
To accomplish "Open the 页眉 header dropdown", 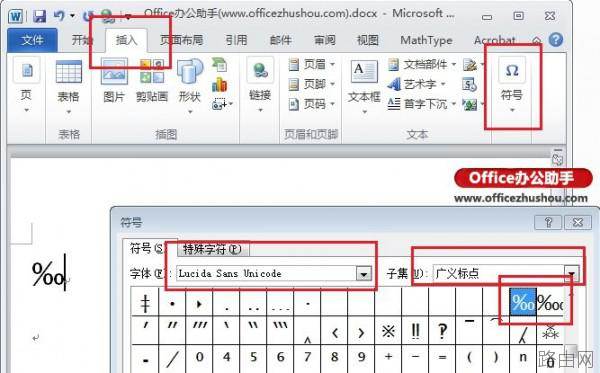I will pyautogui.click(x=311, y=64).
